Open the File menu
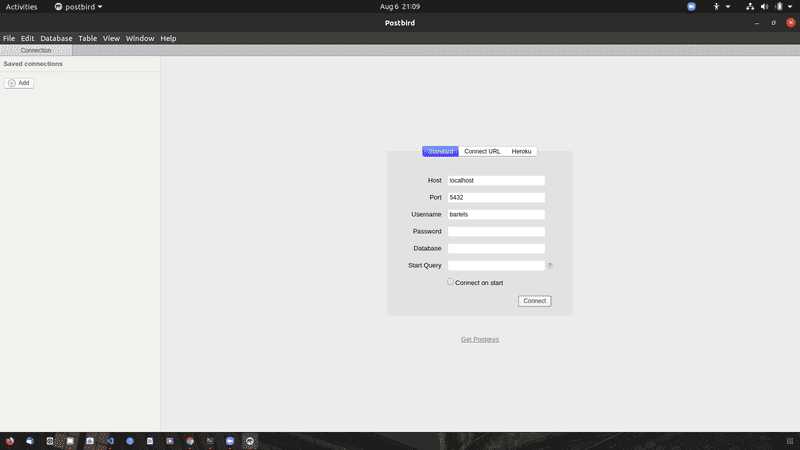Viewport: 800px width, 450px height. coord(9,38)
